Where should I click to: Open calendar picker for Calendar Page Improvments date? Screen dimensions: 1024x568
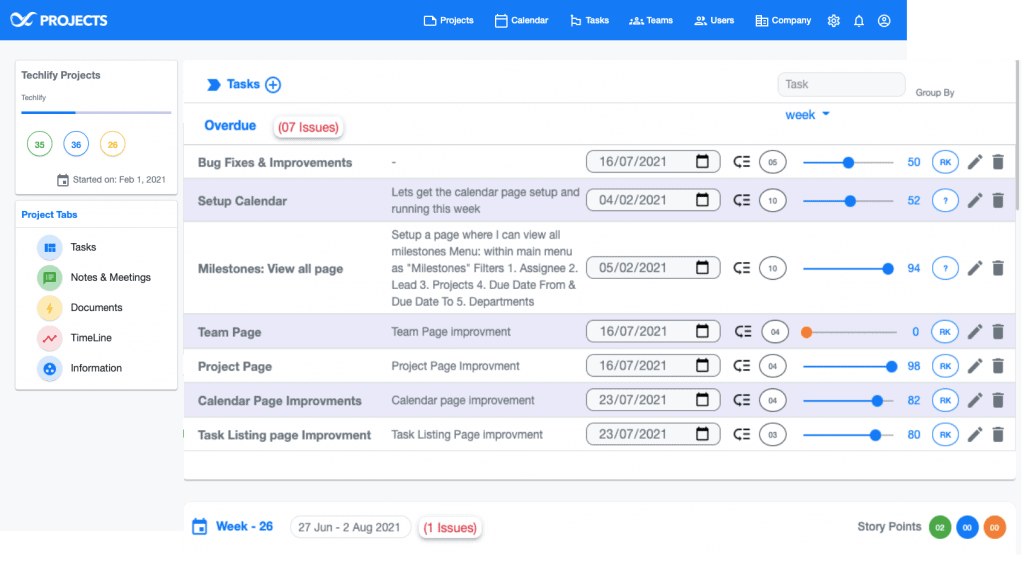click(702, 400)
